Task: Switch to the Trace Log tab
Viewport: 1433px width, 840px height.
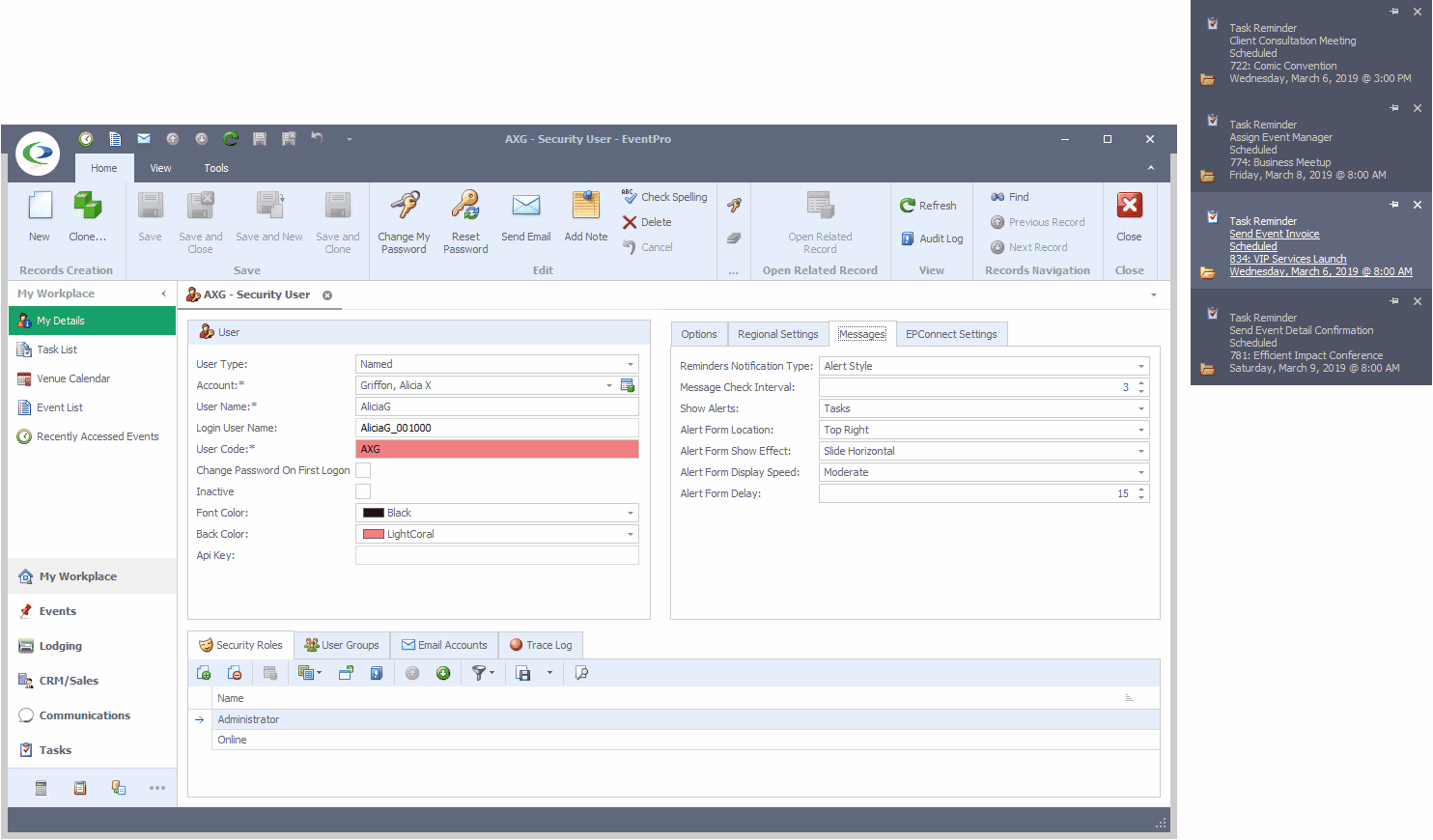Action: tap(541, 645)
